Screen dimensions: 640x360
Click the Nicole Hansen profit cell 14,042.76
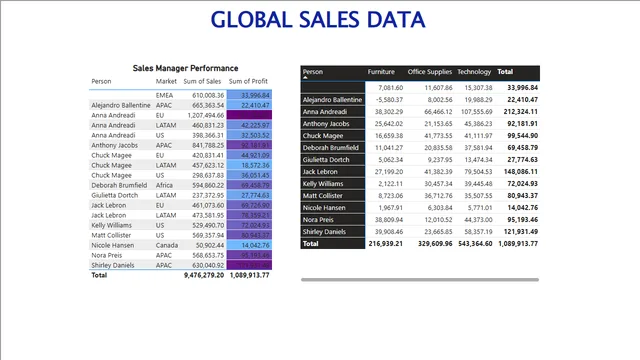tap(249, 245)
